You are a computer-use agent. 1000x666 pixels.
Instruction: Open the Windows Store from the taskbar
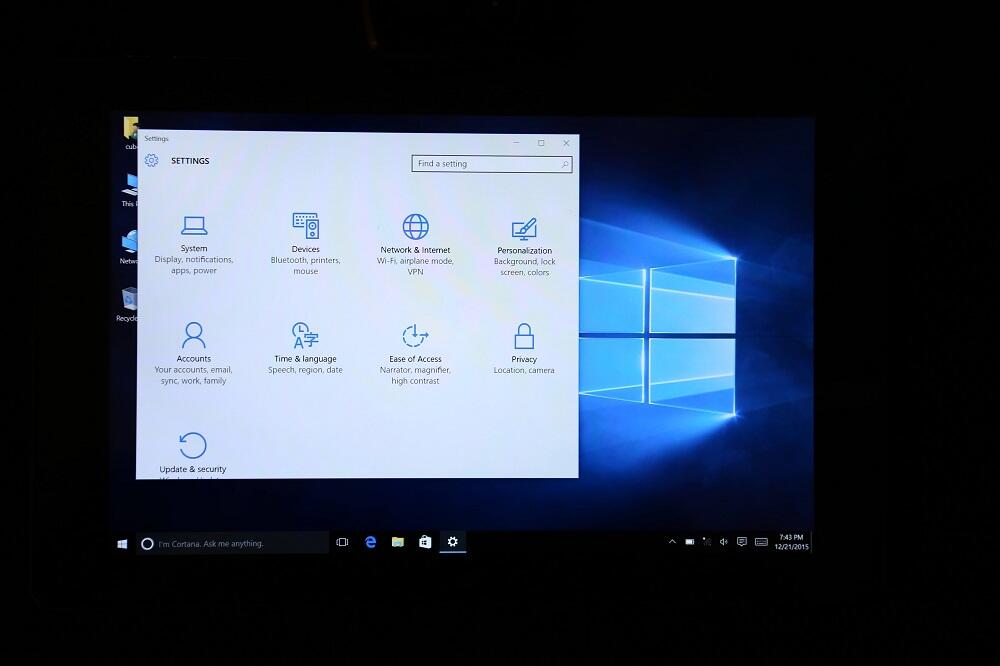click(x=425, y=542)
